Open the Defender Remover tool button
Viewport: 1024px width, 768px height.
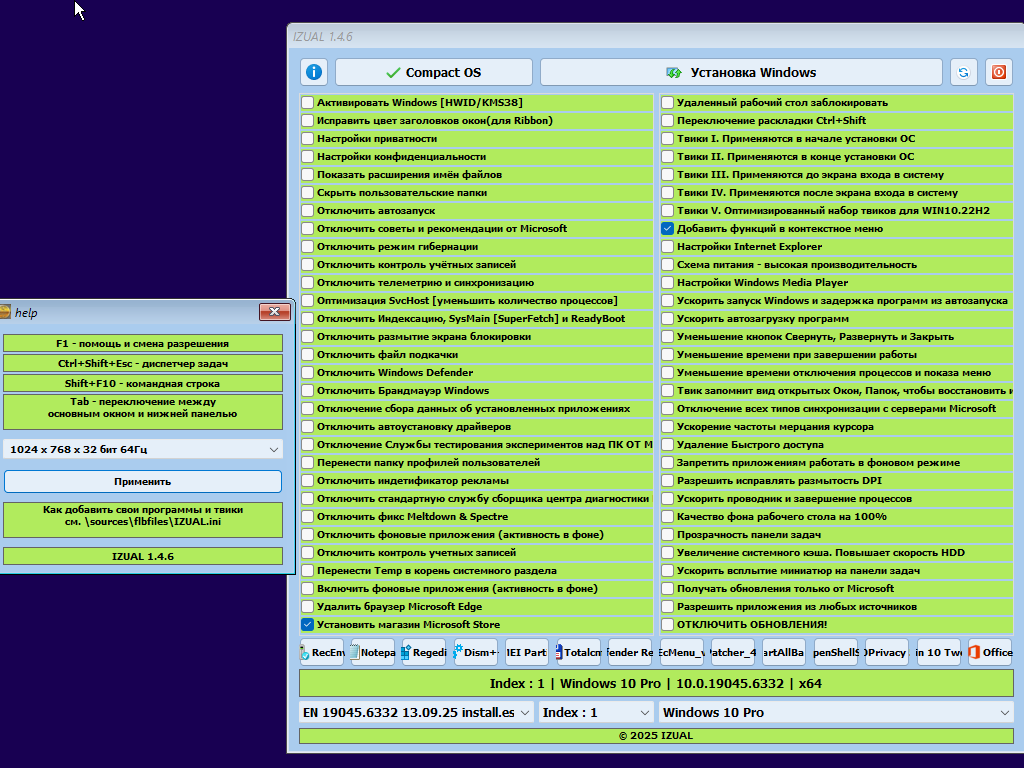tap(630, 652)
